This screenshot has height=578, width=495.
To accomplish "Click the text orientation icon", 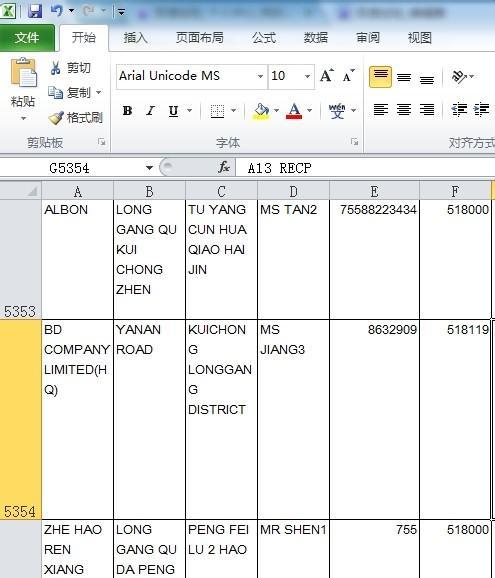I will (x=459, y=76).
